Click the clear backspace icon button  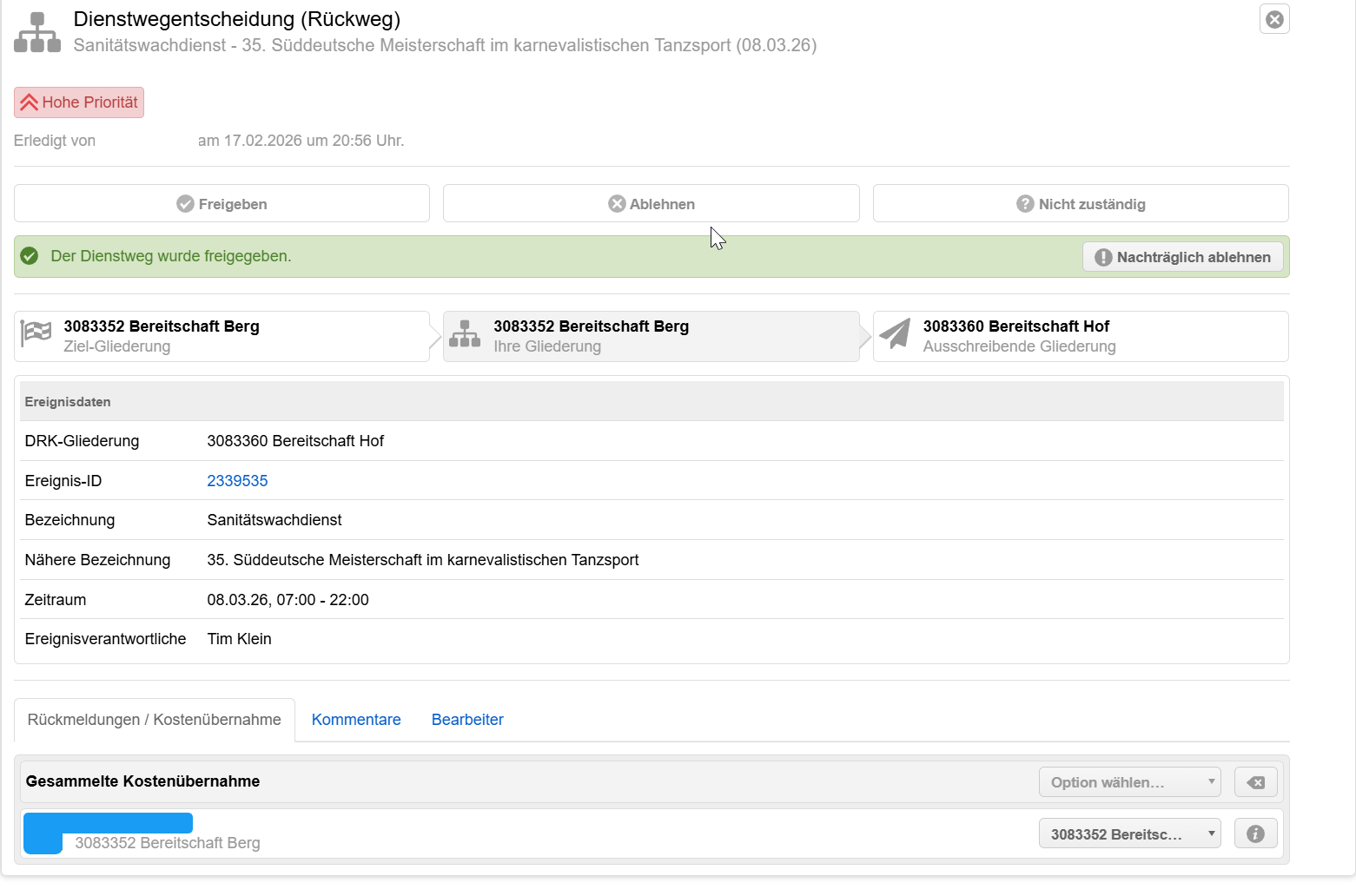(1255, 782)
